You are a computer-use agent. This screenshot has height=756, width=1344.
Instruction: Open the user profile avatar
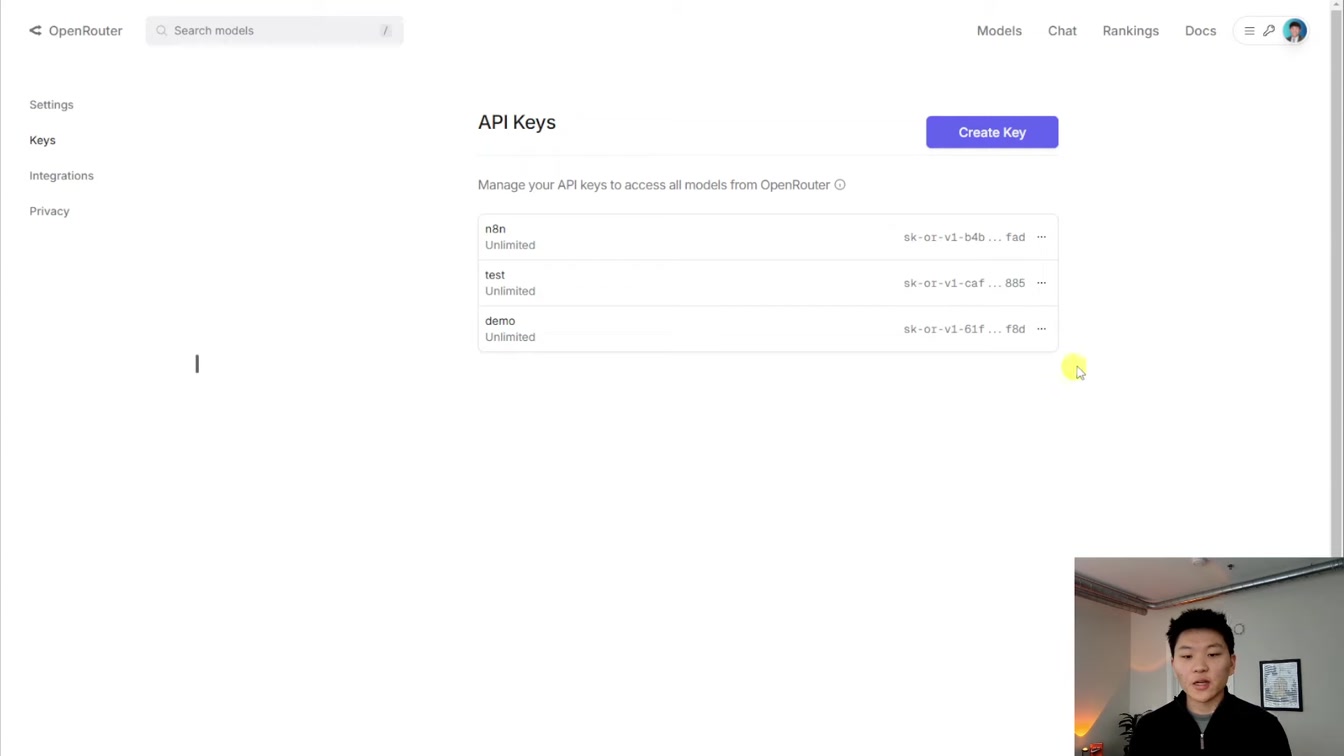click(1295, 31)
